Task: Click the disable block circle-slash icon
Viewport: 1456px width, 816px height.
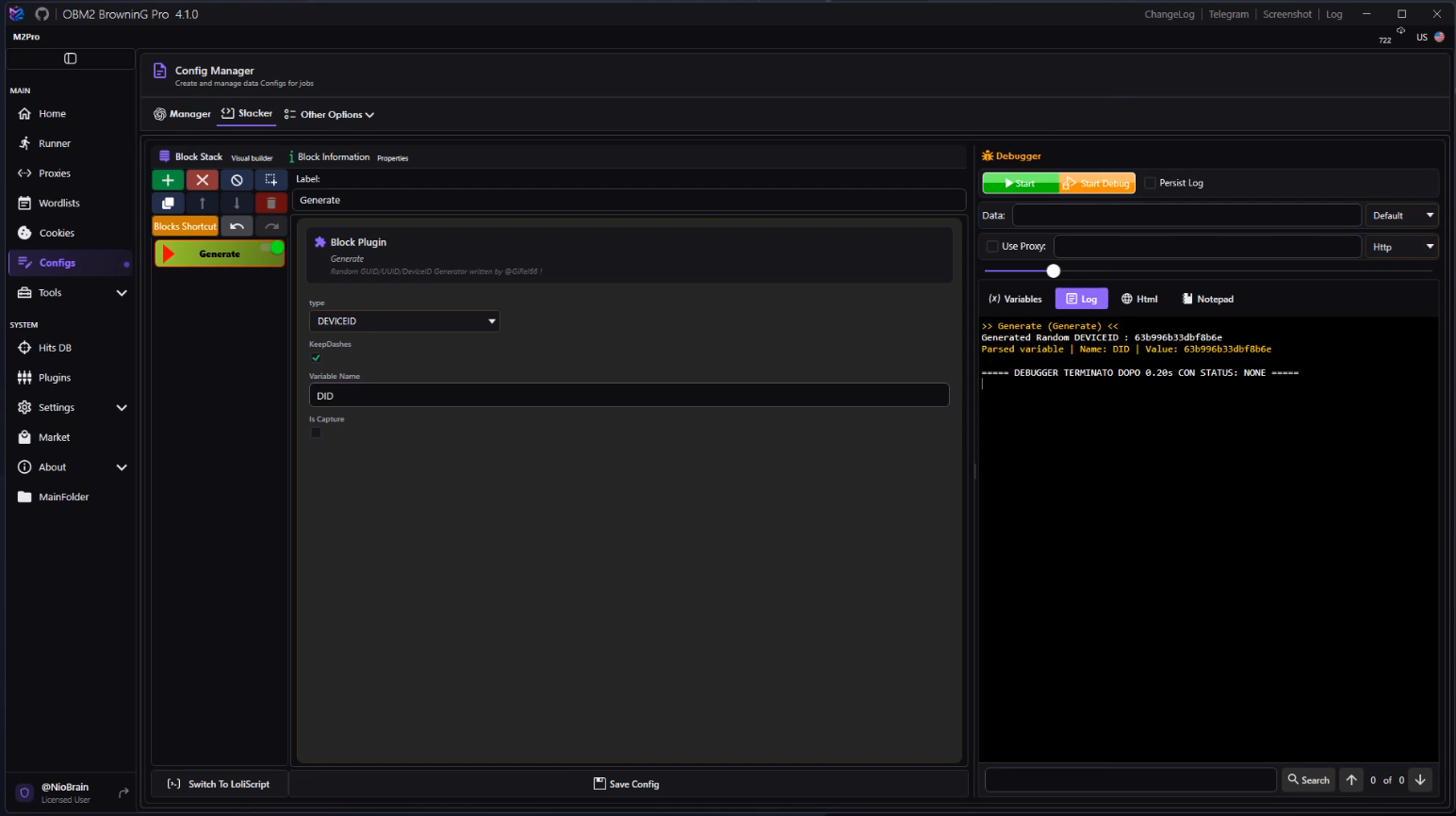Action: [237, 180]
